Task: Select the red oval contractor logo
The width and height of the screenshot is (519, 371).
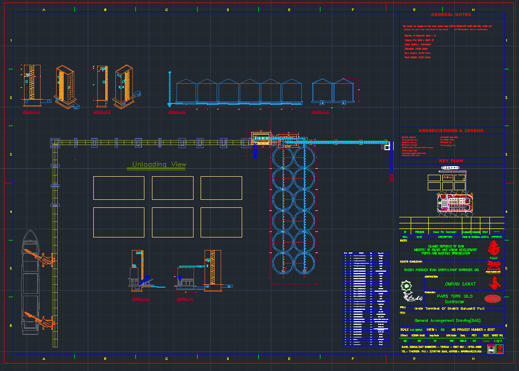Action: pyautogui.click(x=493, y=298)
